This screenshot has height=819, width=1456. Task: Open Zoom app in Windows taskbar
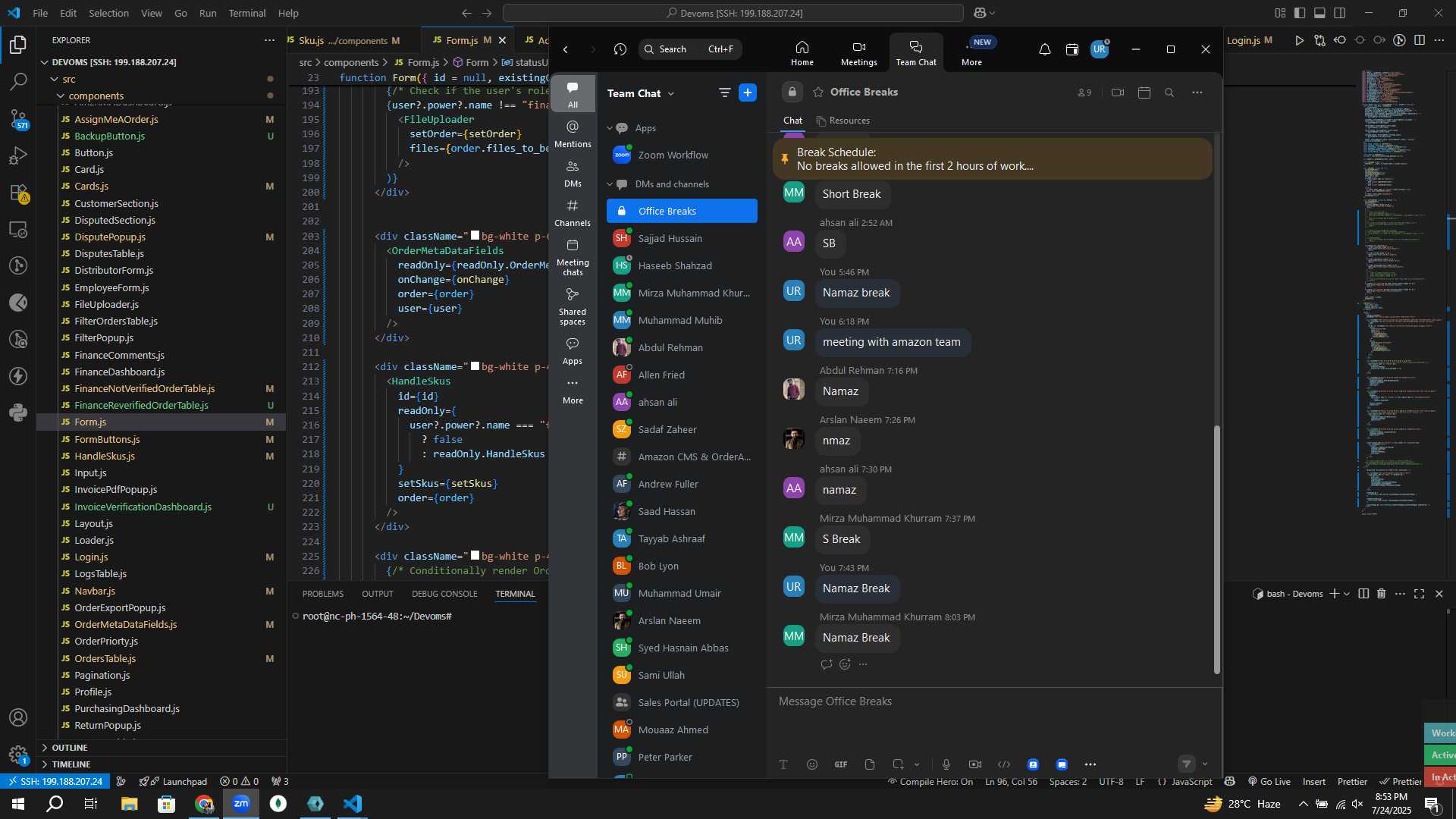click(241, 804)
